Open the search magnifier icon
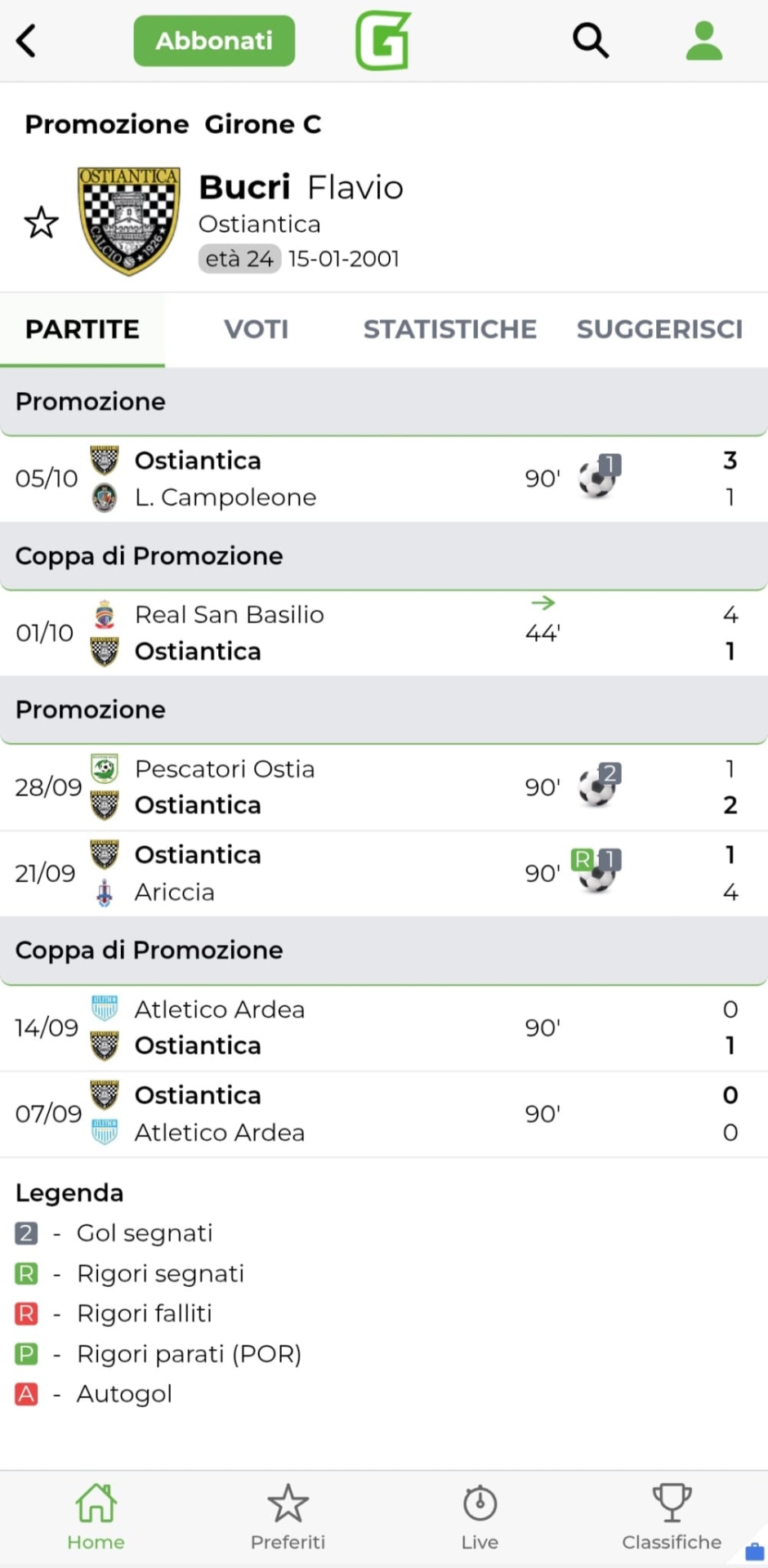768x1568 pixels. (x=590, y=40)
